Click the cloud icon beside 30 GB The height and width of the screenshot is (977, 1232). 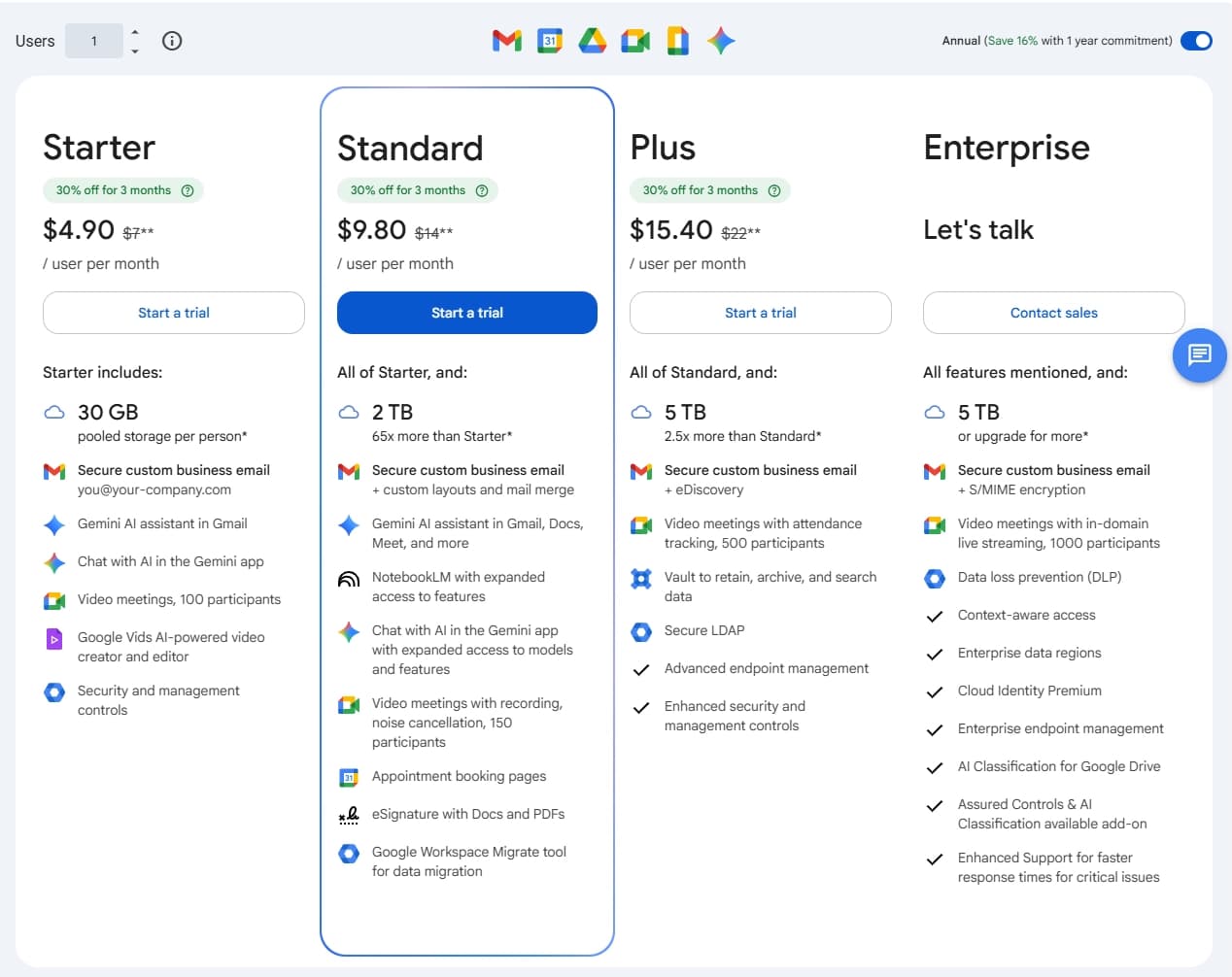pyautogui.click(x=54, y=412)
